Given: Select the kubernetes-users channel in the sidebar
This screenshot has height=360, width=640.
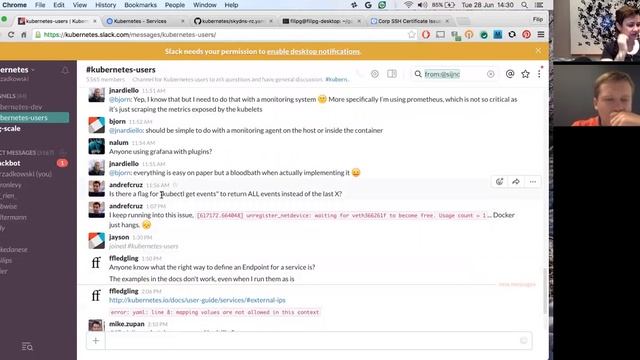Looking at the screenshot, I should [x=34, y=118].
